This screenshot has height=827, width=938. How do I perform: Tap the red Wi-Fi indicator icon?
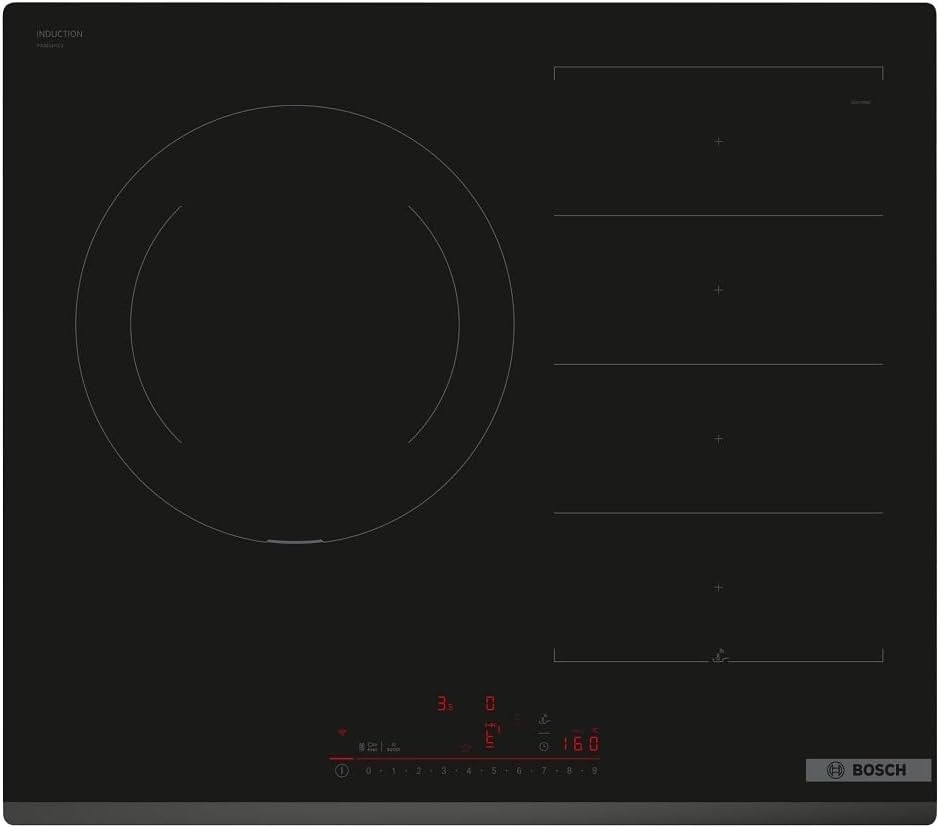coord(341,732)
